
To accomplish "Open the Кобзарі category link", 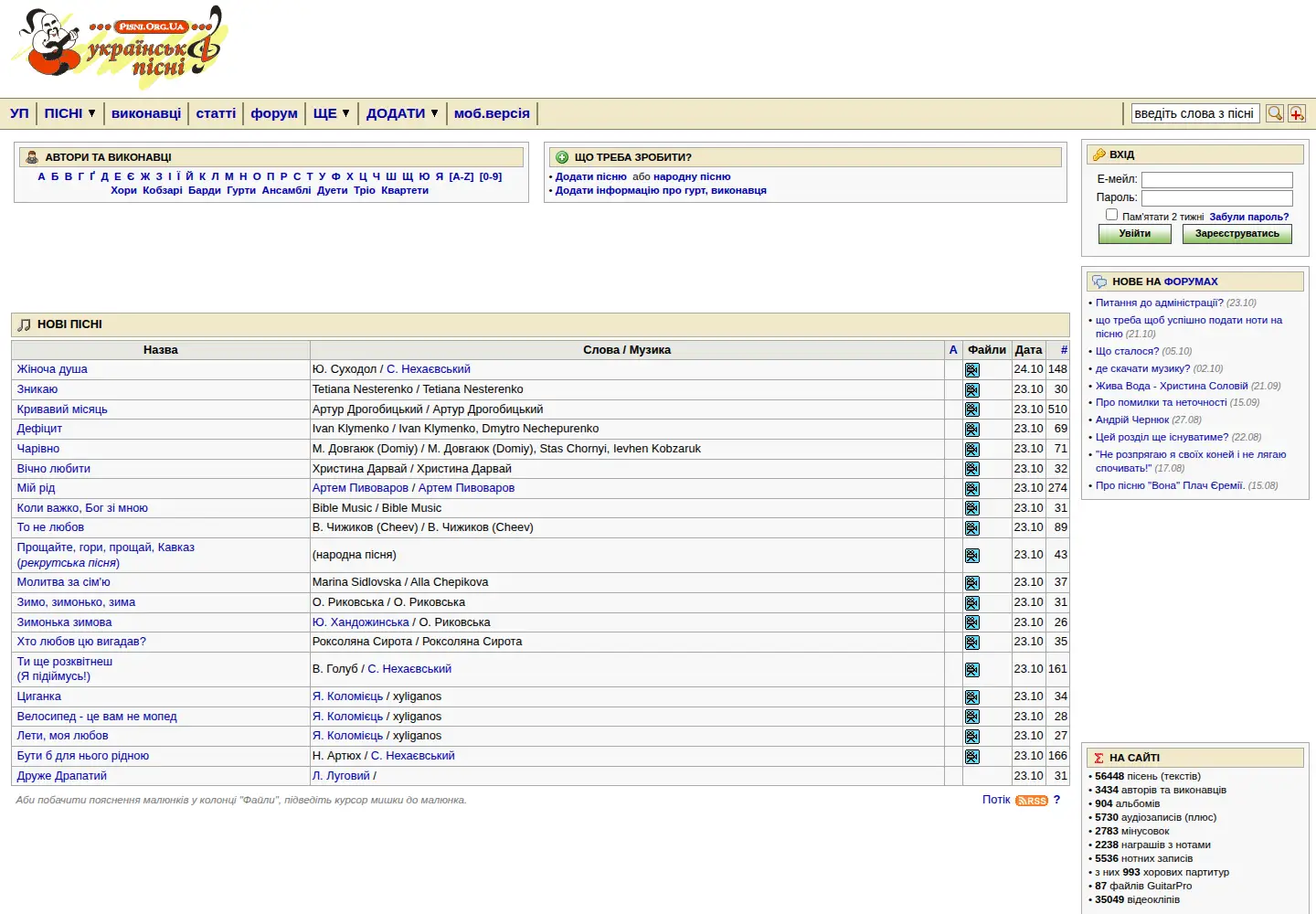I will pyautogui.click(x=163, y=191).
